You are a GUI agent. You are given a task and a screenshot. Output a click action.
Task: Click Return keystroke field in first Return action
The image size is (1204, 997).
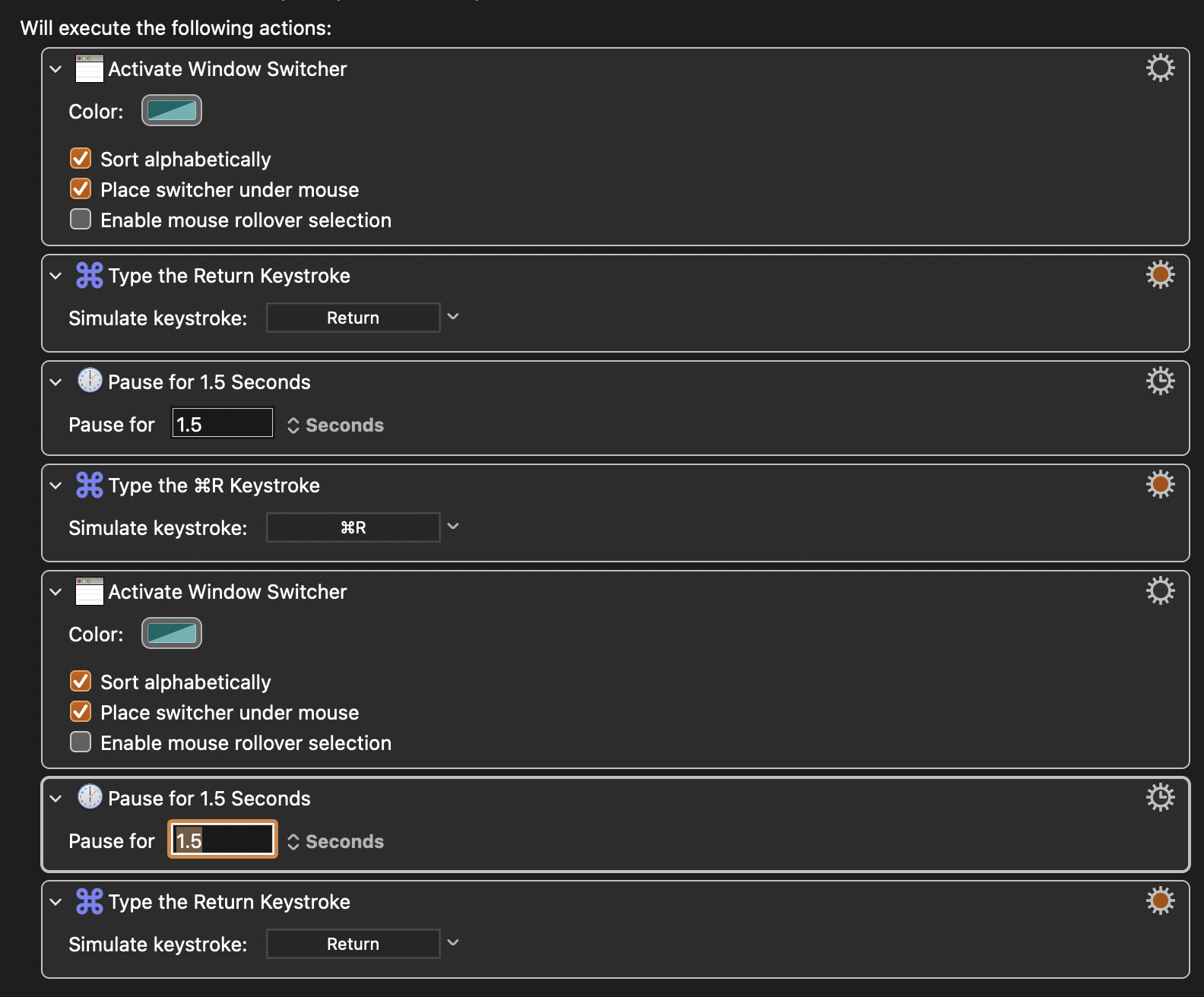(353, 318)
